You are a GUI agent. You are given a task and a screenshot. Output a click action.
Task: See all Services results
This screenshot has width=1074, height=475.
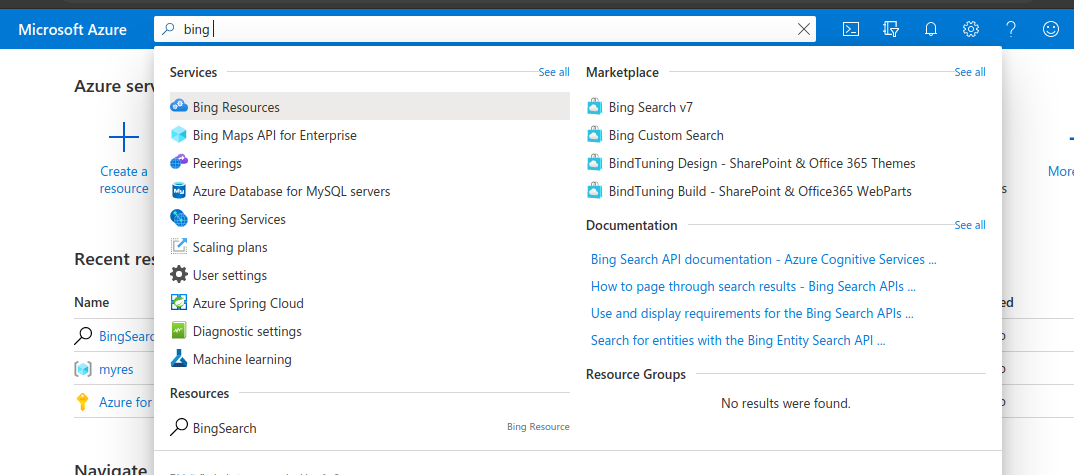click(x=554, y=72)
